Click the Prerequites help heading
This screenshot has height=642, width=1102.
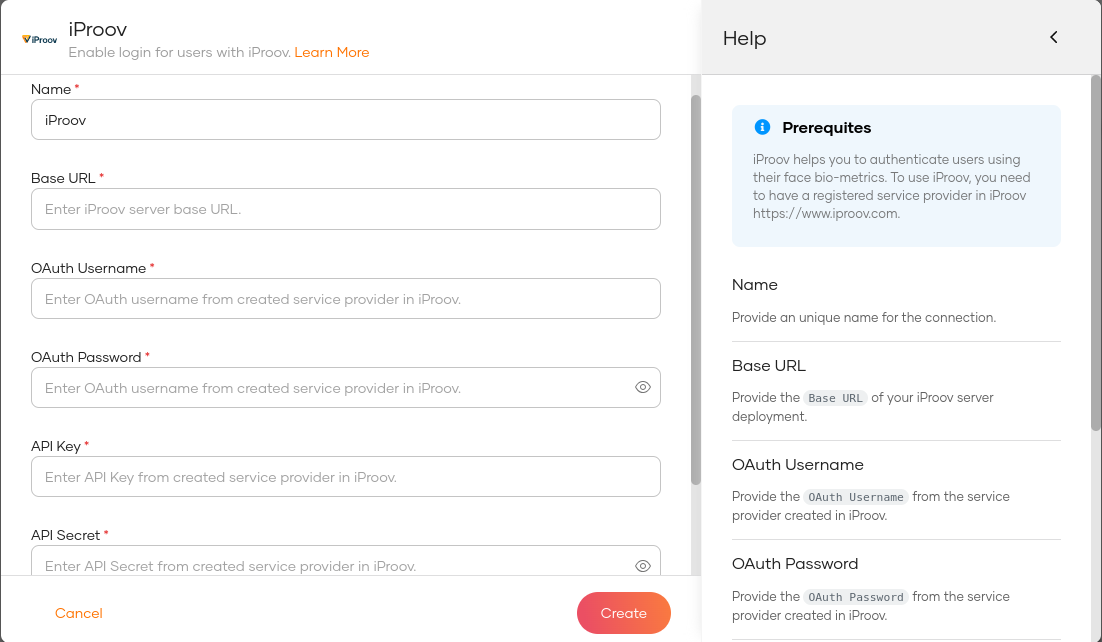(x=826, y=127)
